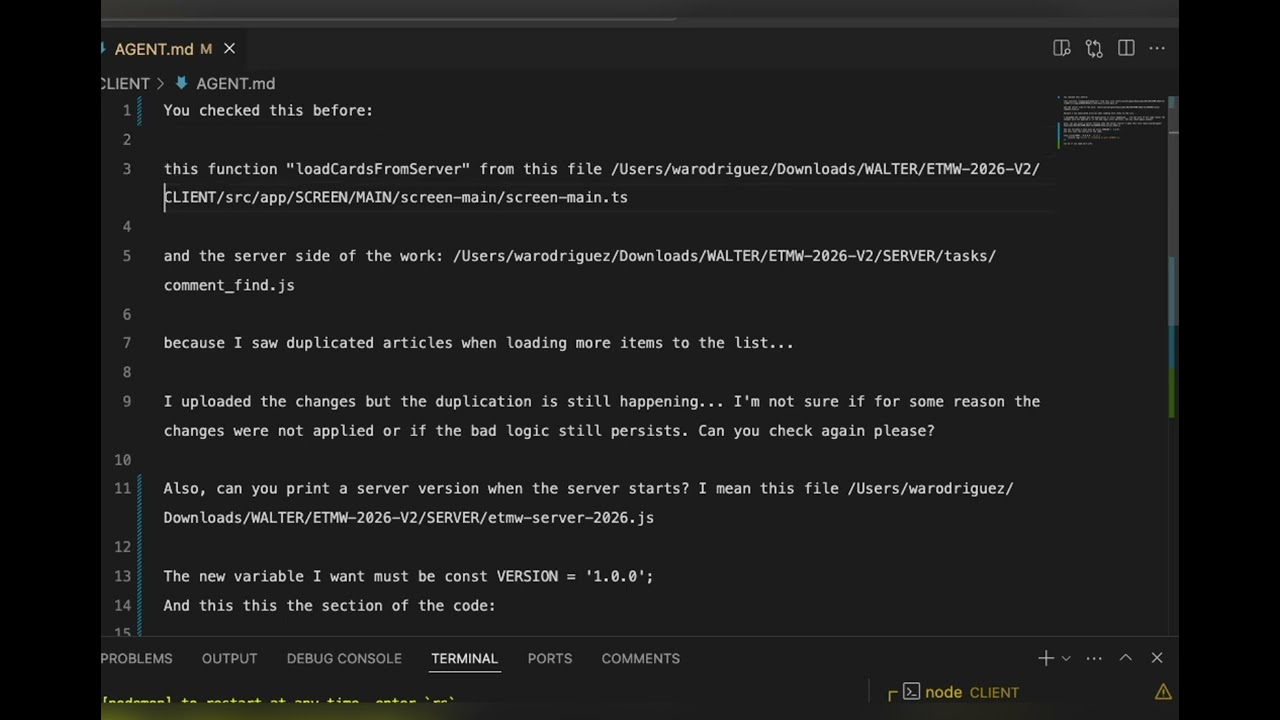Click the terminal warning triangle icon
The width and height of the screenshot is (1280, 720).
coord(1163,692)
